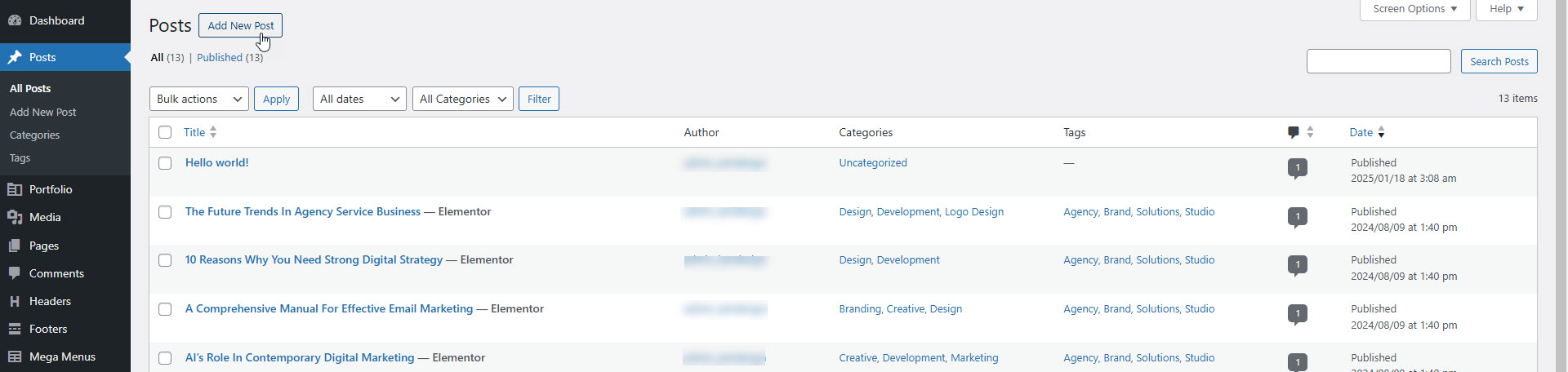Open Media library via its sidebar icon

(15, 217)
